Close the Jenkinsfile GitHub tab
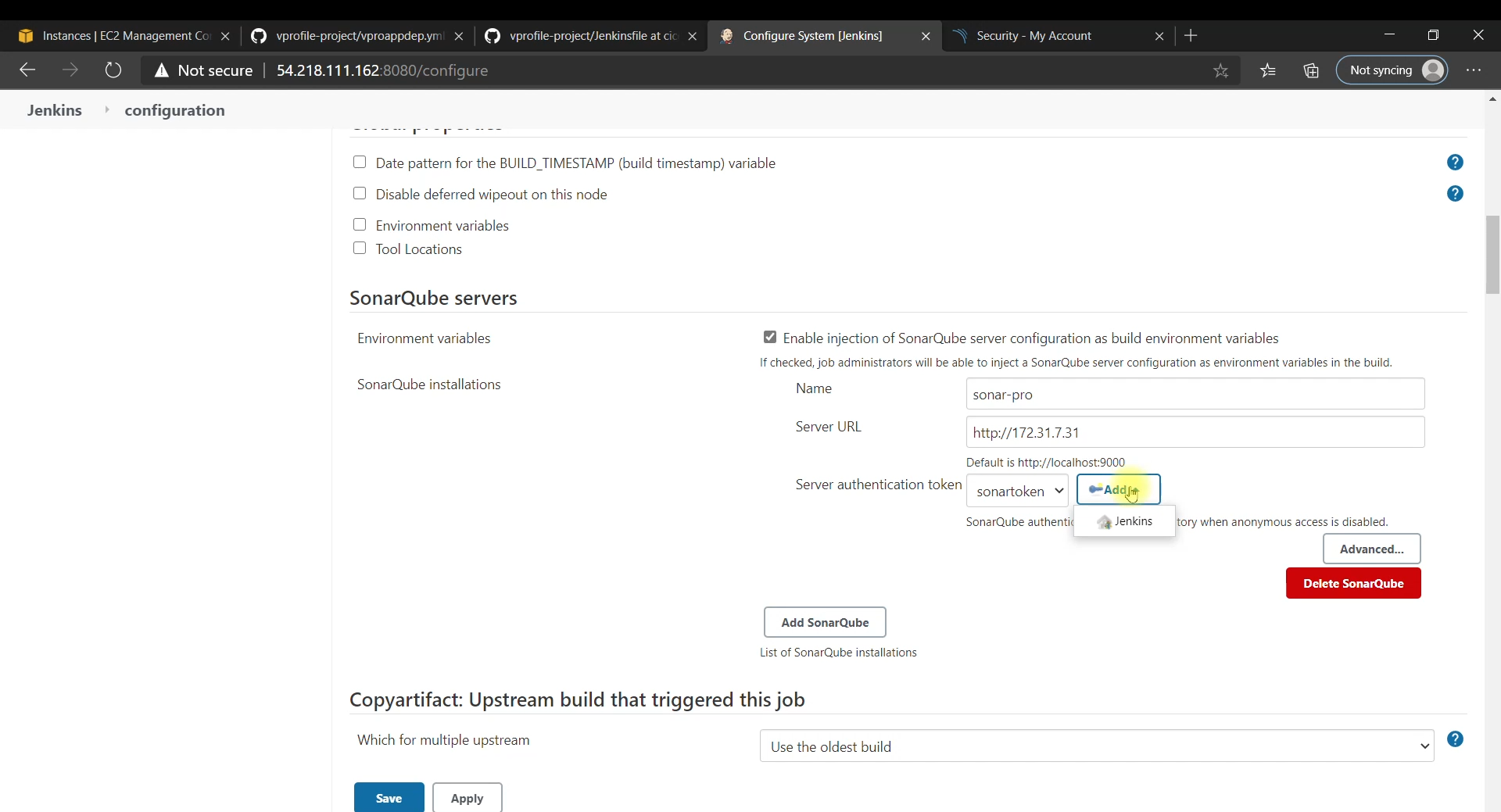Image resolution: width=1501 pixels, height=812 pixels. point(692,36)
